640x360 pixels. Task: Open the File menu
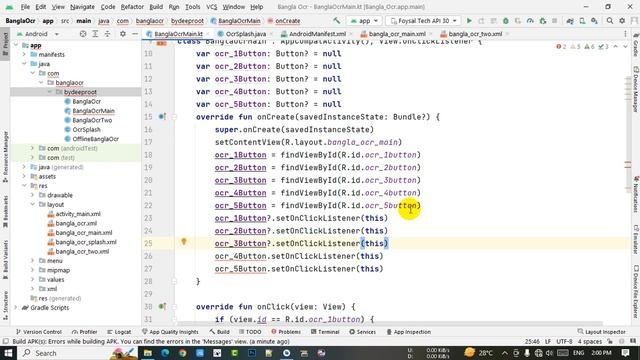25,7
